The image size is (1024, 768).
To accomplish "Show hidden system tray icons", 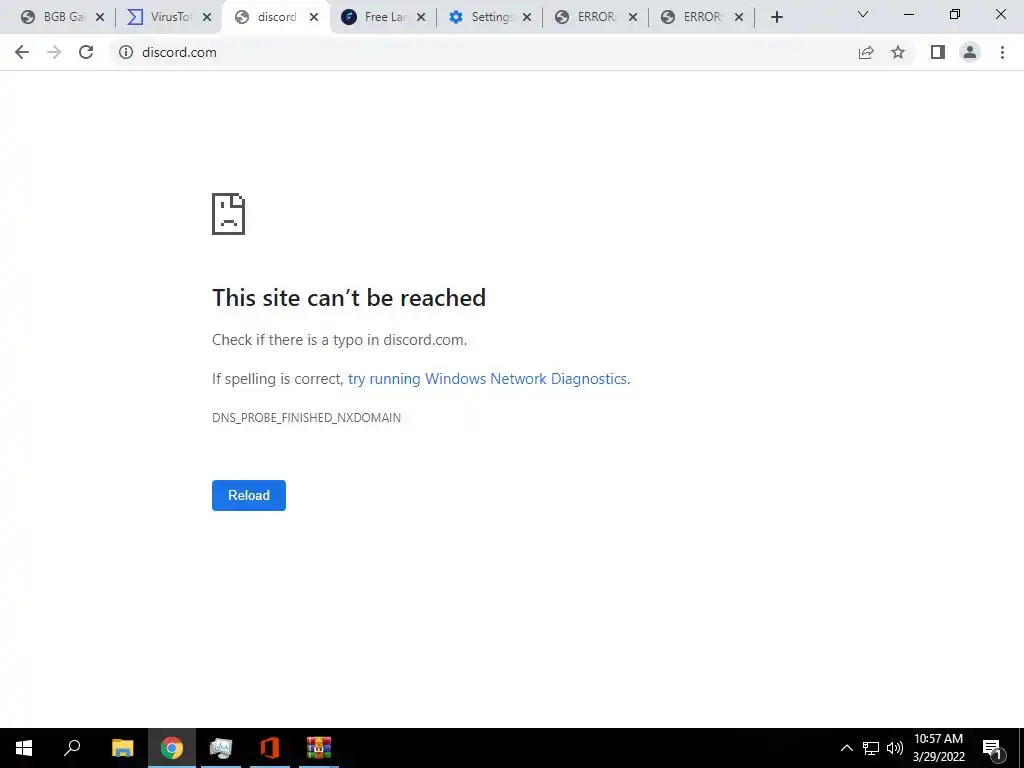I will [x=846, y=748].
